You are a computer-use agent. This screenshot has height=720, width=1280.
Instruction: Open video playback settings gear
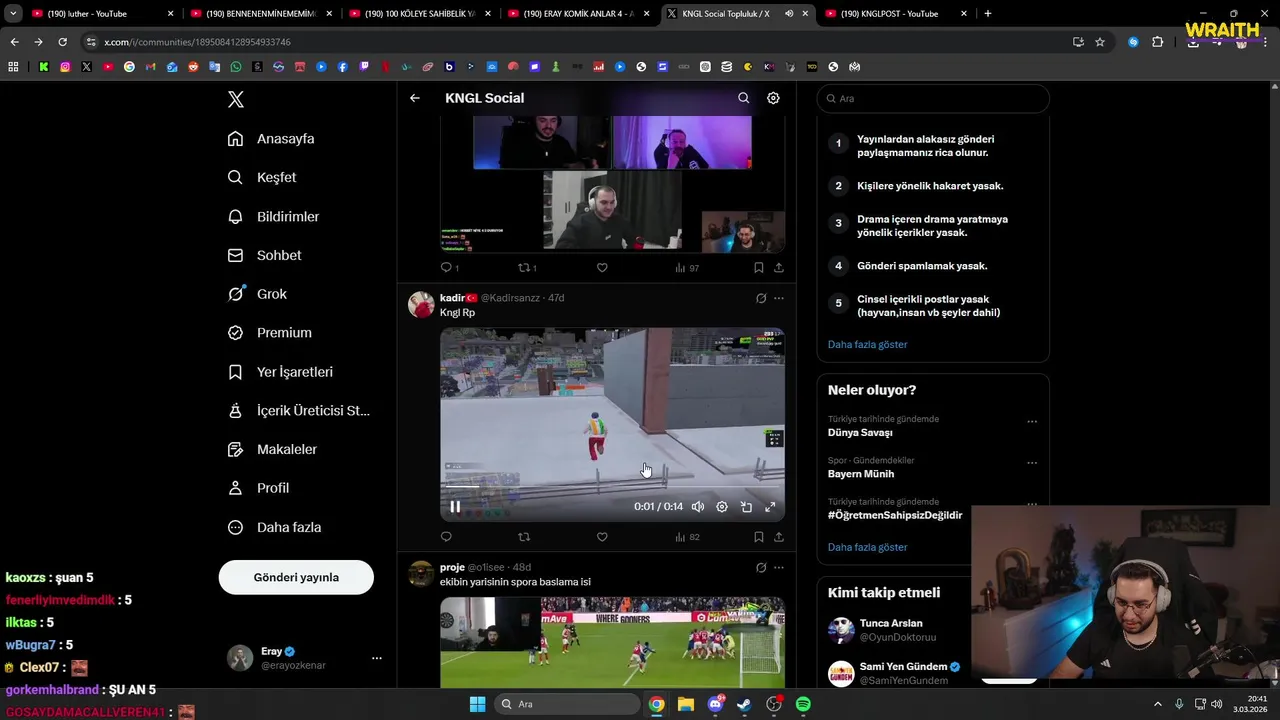point(722,507)
